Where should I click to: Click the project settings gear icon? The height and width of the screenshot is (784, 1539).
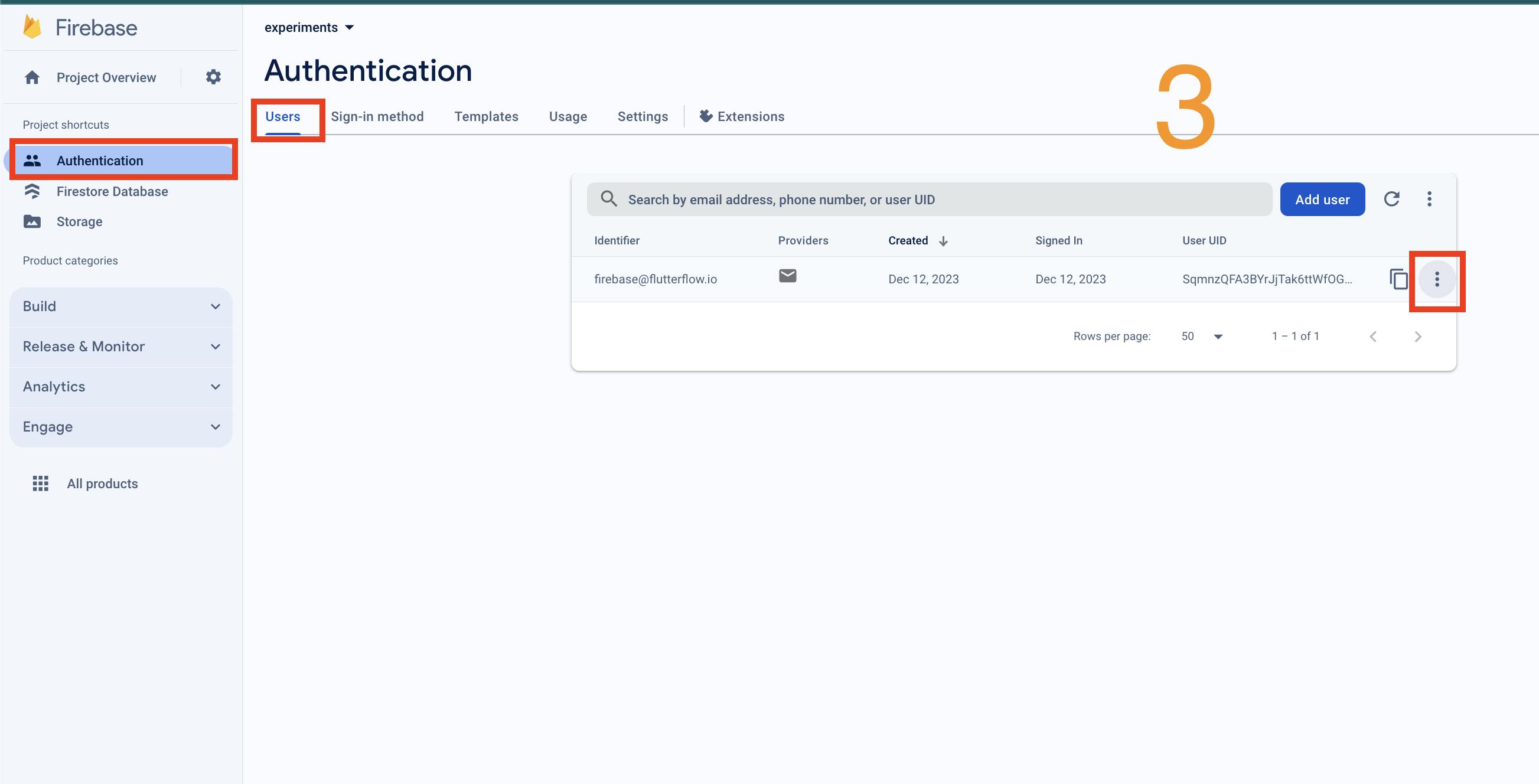[213, 77]
